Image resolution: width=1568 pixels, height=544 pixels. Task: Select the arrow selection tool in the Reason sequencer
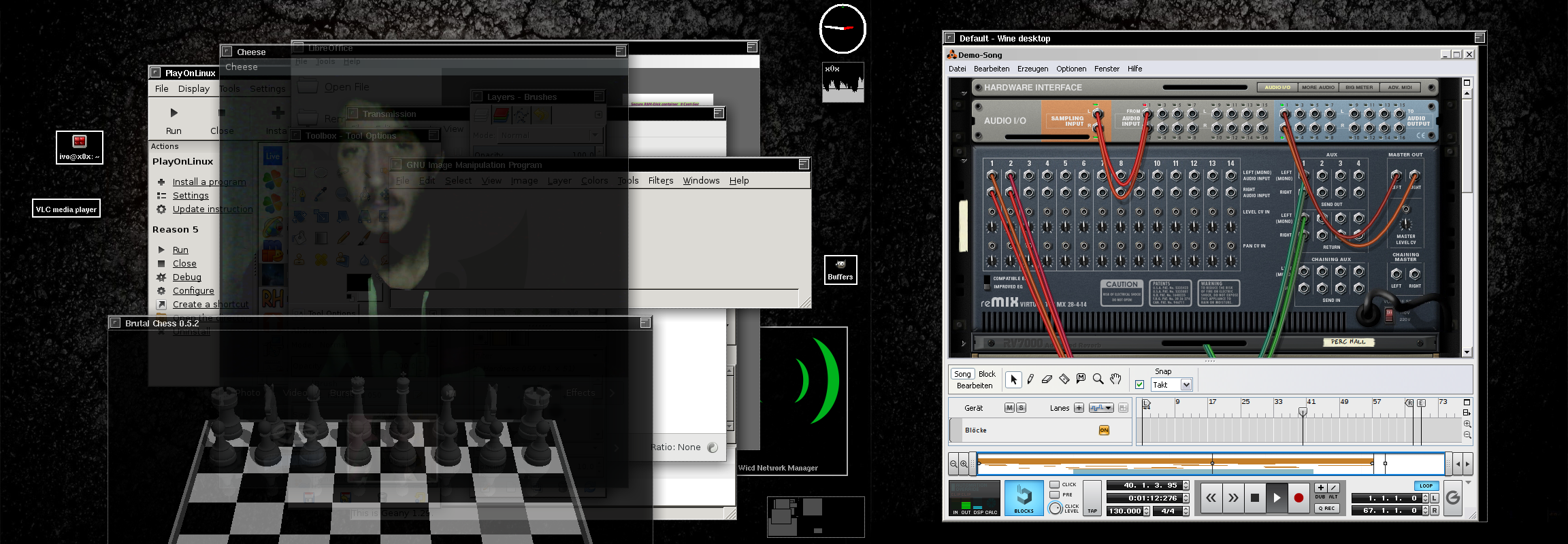[x=1013, y=379]
